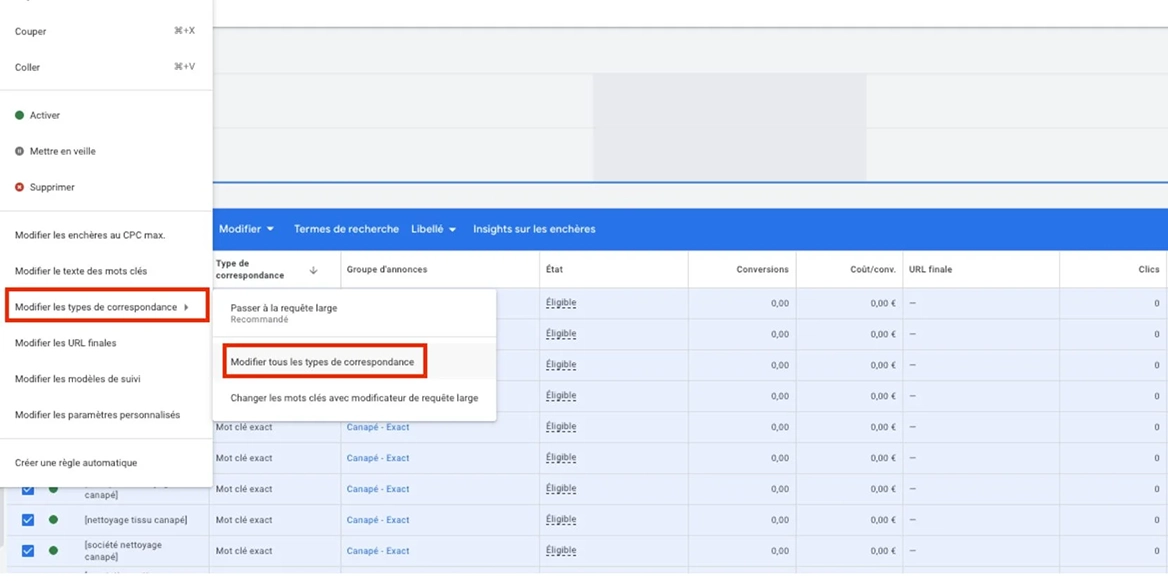1168x581 pixels.
Task: Open the Modifier dropdown in blue bar
Action: click(247, 229)
